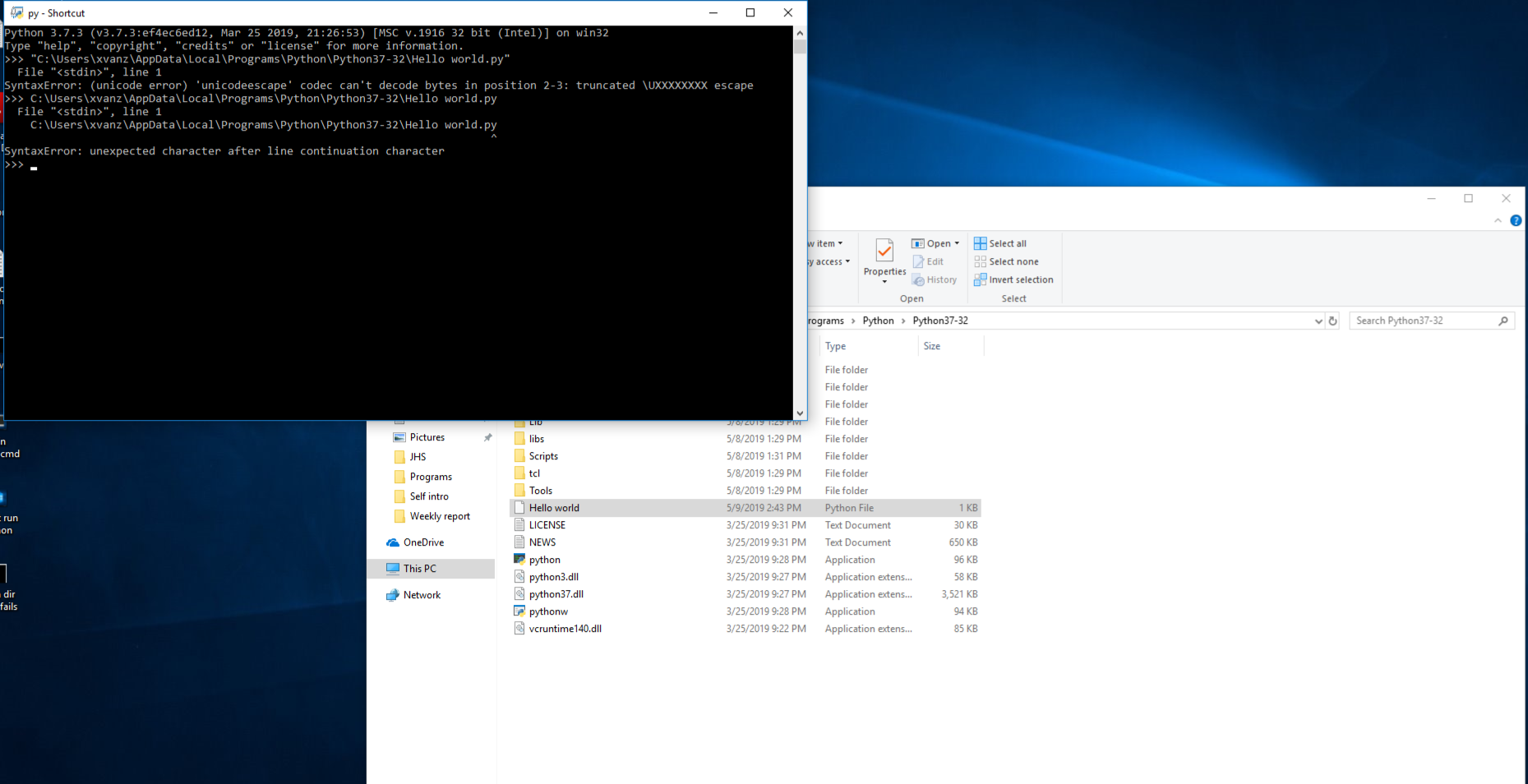Click the Python37-32 breadcrumb segment

point(940,321)
